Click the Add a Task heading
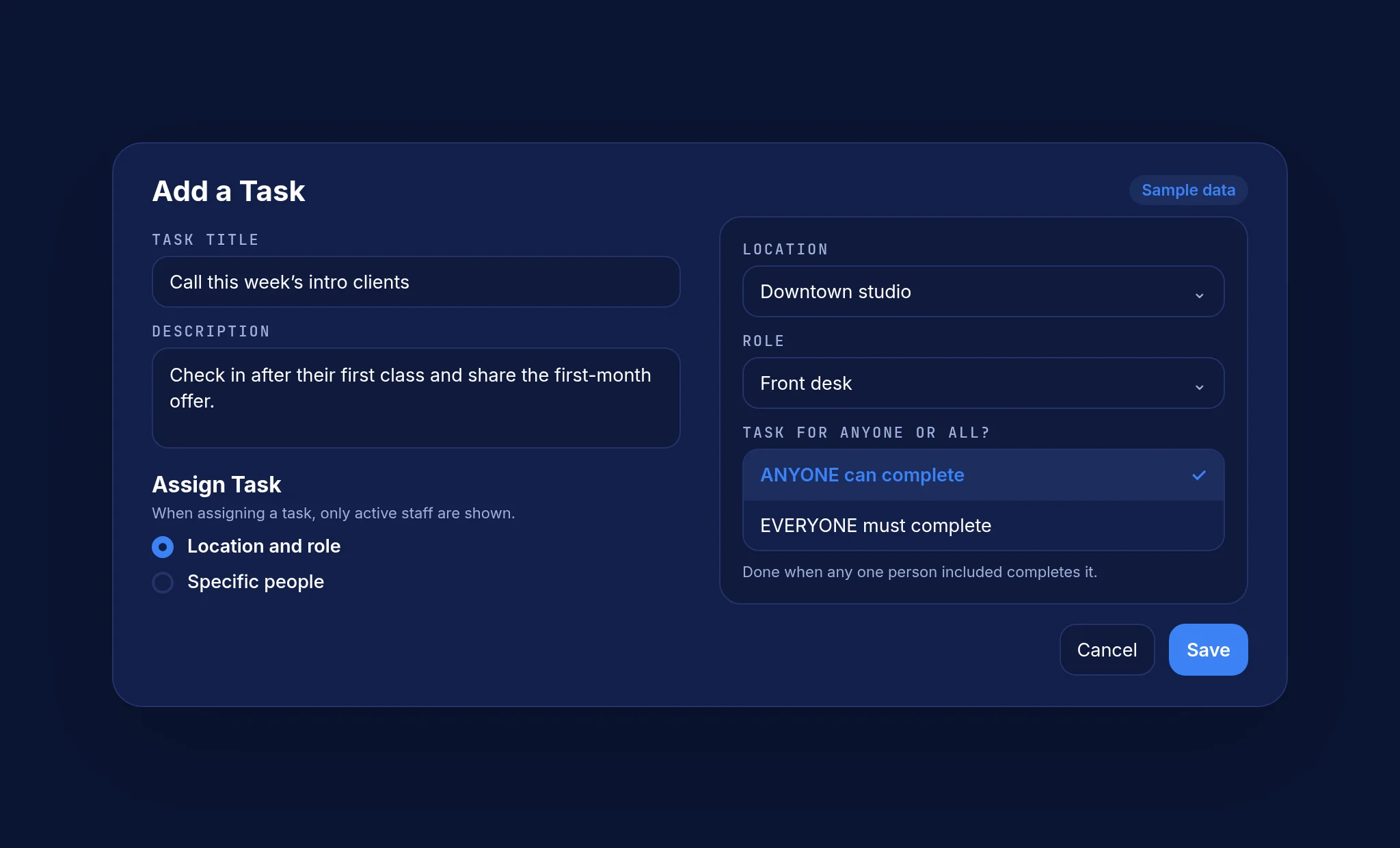This screenshot has height=848, width=1400. point(228,191)
